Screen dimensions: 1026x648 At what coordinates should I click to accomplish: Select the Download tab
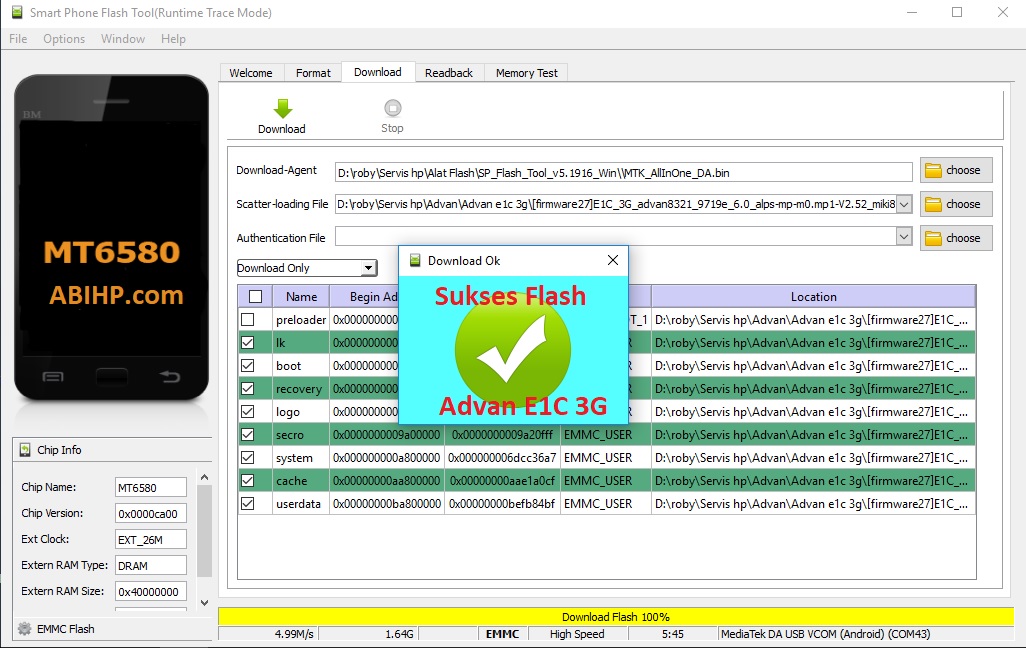[378, 72]
